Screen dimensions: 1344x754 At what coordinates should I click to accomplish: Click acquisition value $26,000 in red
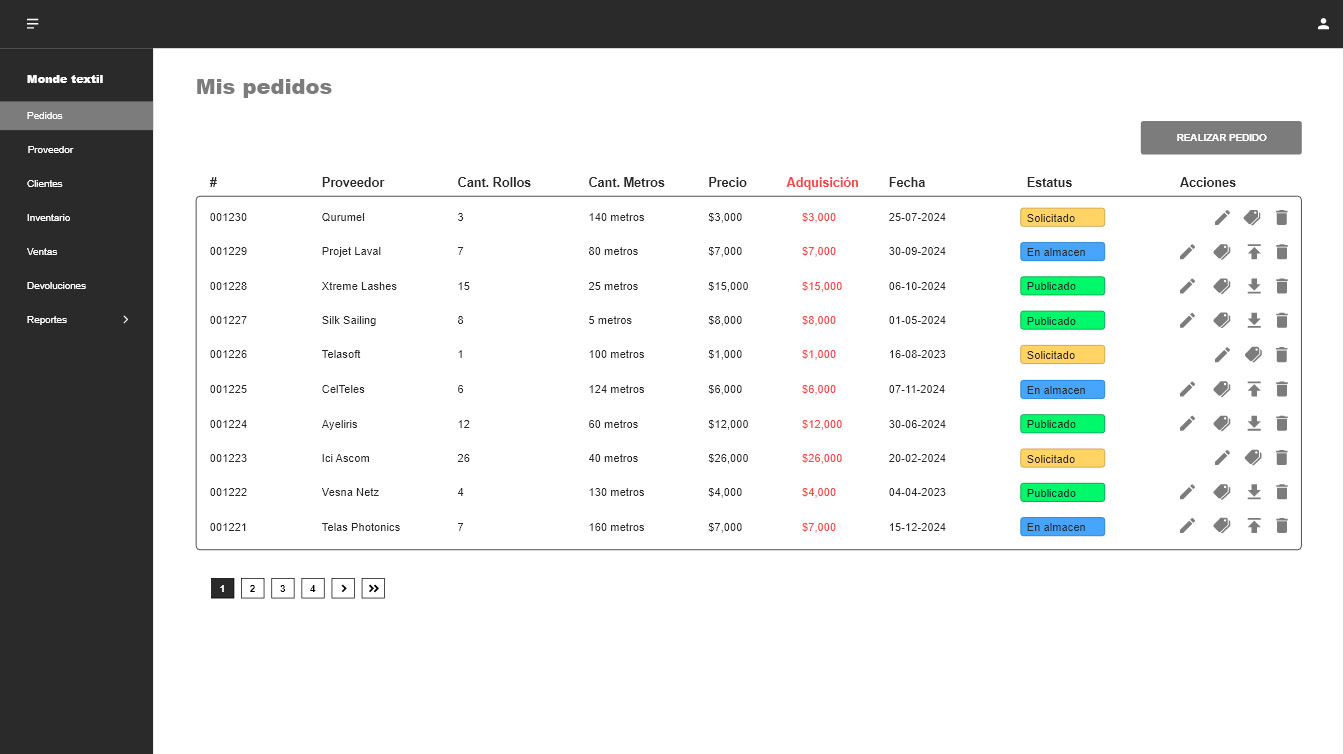(822, 458)
